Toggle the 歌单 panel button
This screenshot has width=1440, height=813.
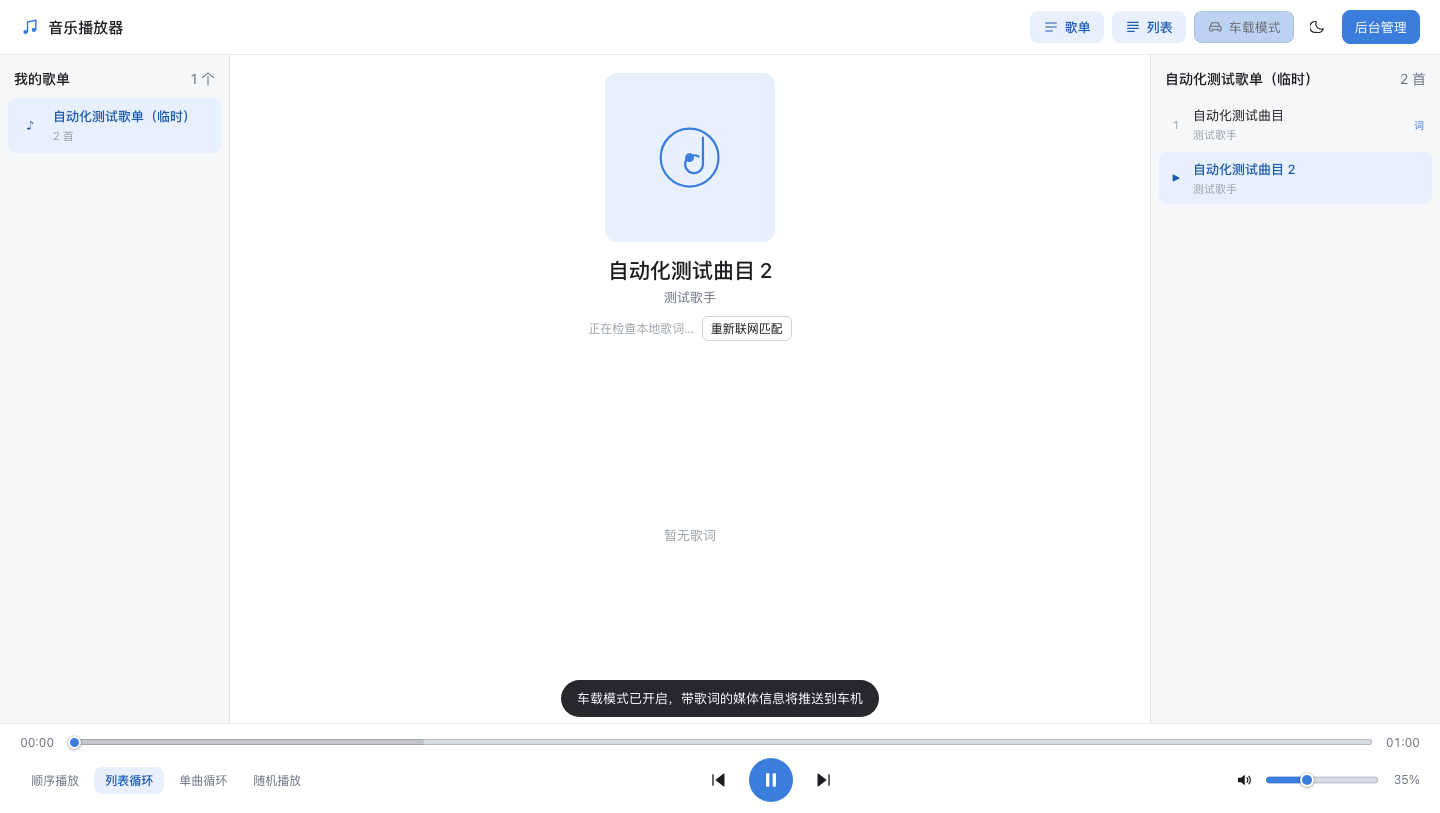1067,27
